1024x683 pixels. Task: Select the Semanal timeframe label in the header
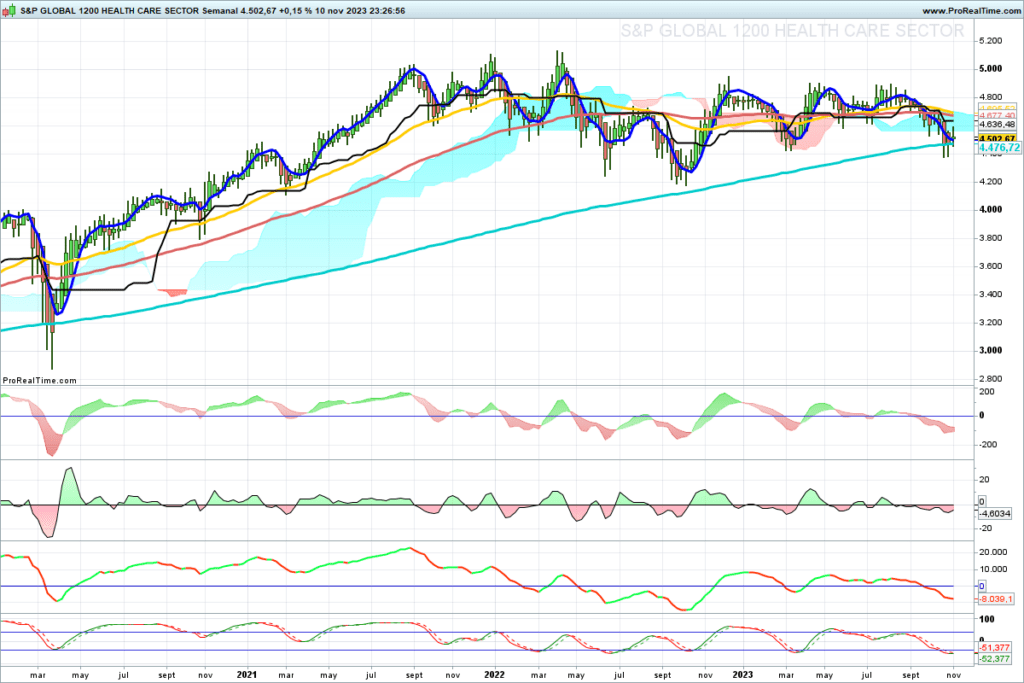pyautogui.click(x=220, y=11)
